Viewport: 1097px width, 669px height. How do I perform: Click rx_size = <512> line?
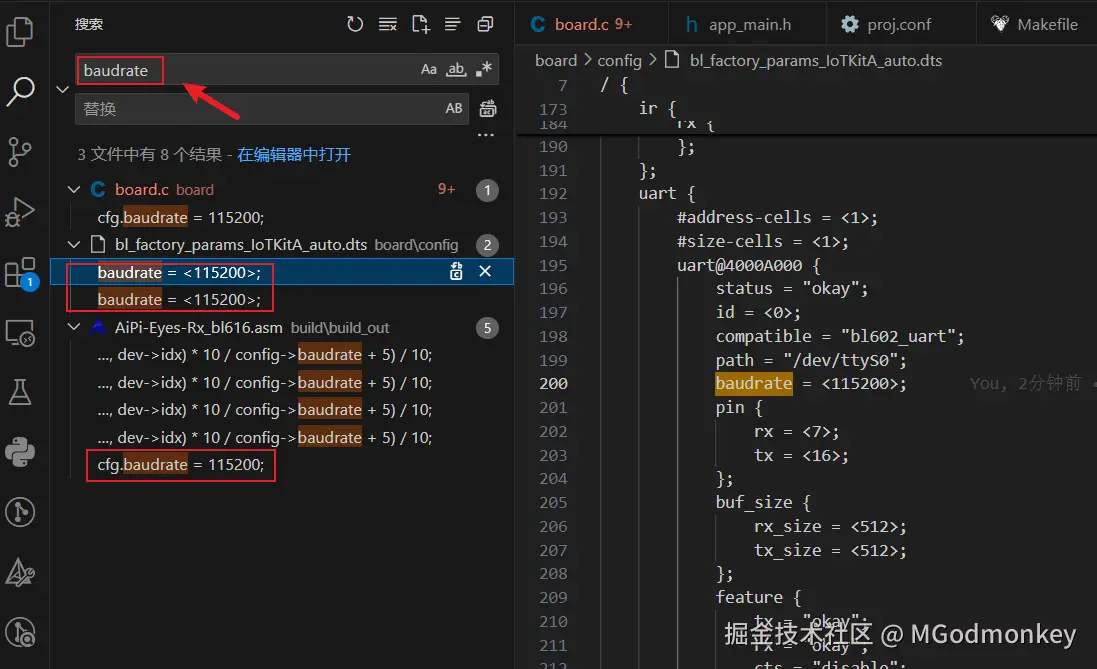pos(830,527)
